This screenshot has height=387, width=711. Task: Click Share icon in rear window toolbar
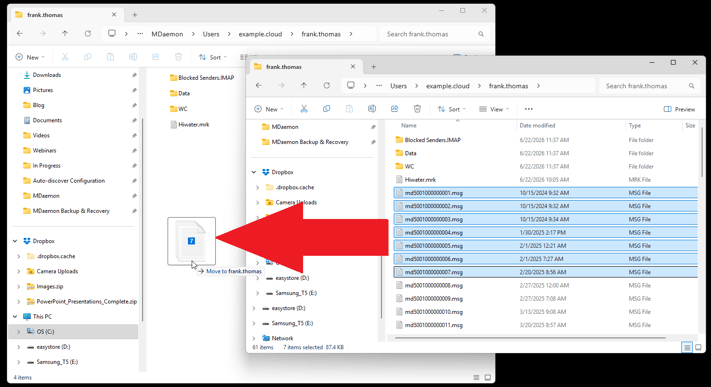click(x=156, y=57)
